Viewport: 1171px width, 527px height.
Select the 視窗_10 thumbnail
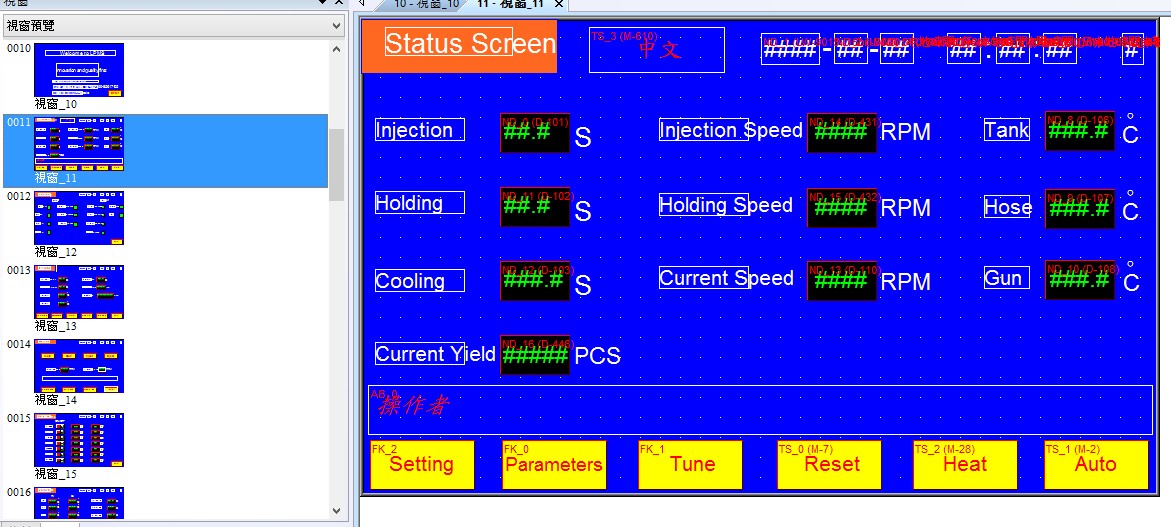pyautogui.click(x=79, y=70)
